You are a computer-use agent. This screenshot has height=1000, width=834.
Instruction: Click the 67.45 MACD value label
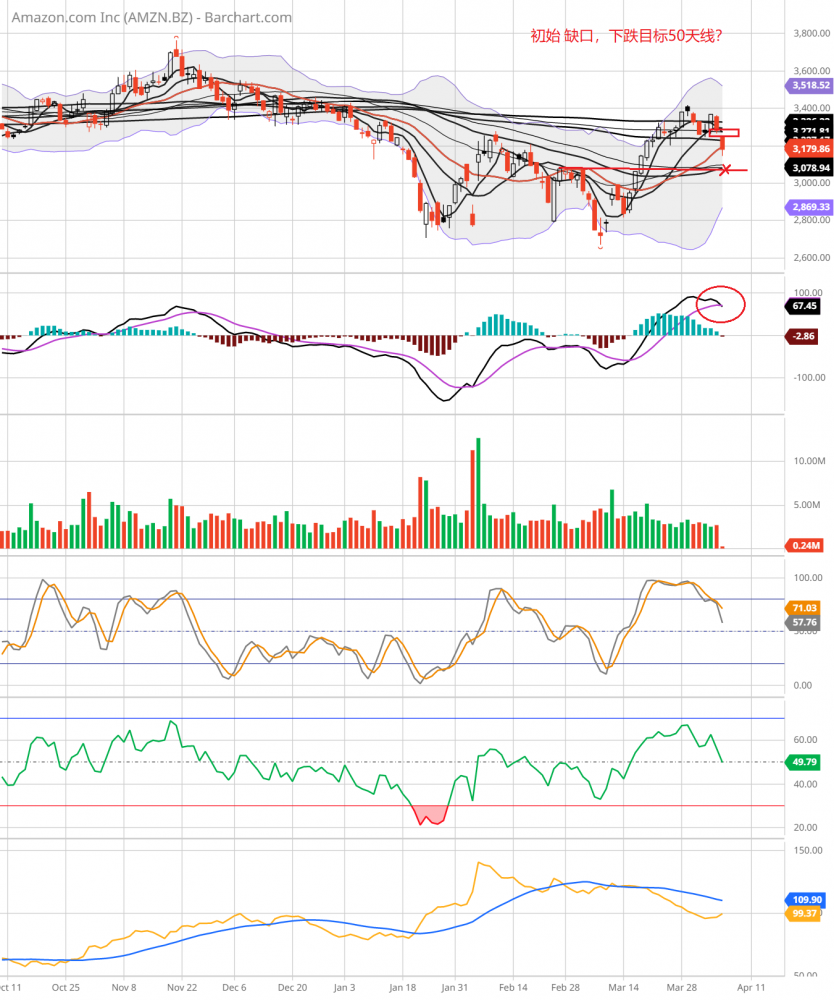[804, 307]
